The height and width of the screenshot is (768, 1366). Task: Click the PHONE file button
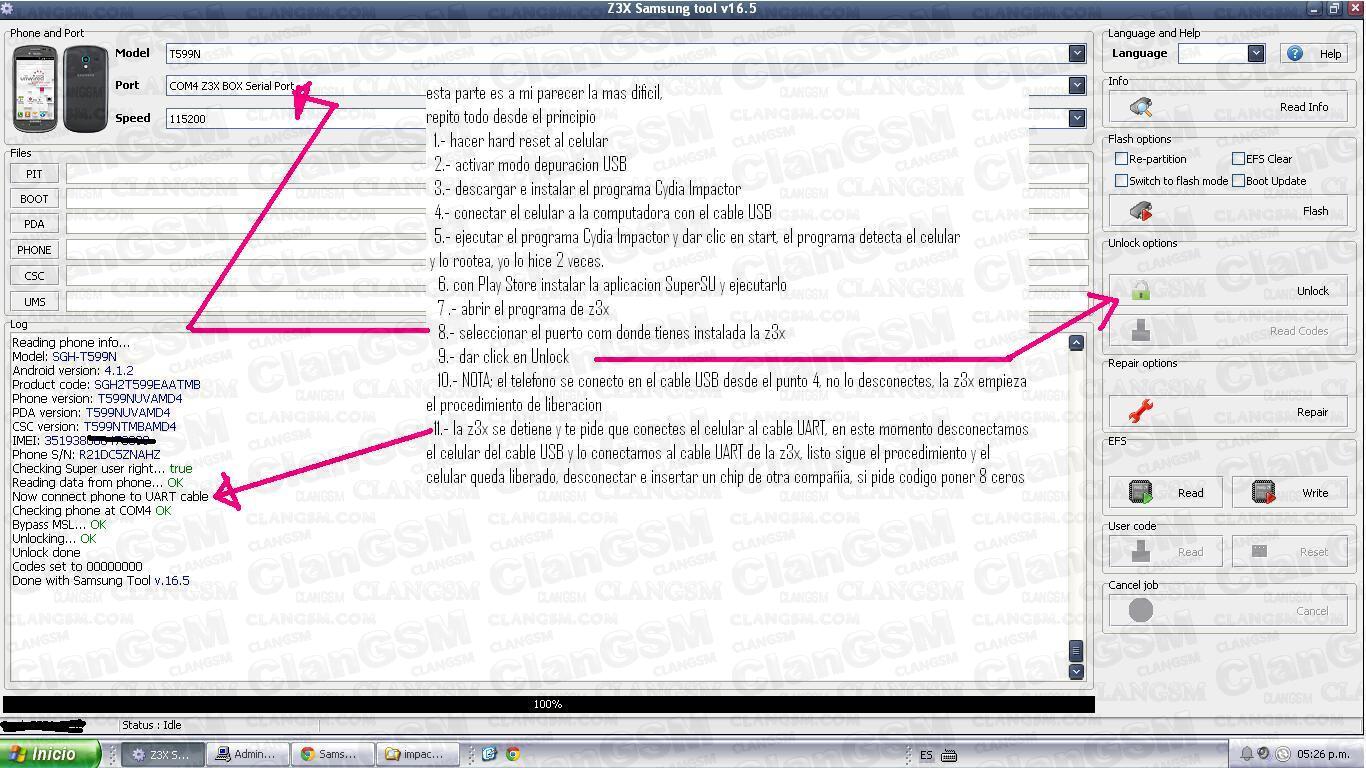coord(34,250)
